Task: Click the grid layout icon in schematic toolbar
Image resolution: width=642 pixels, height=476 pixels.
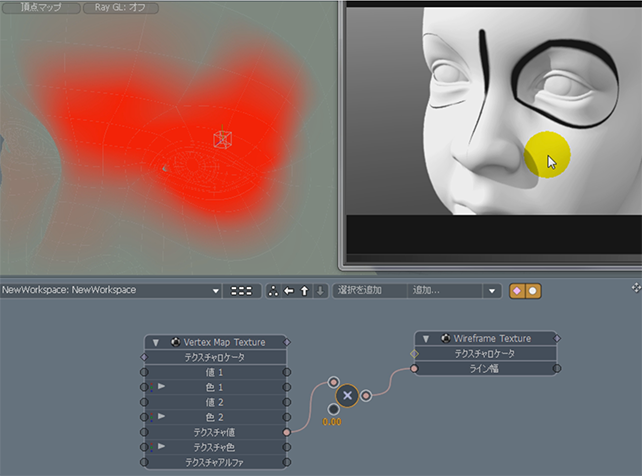Action: coord(241,291)
